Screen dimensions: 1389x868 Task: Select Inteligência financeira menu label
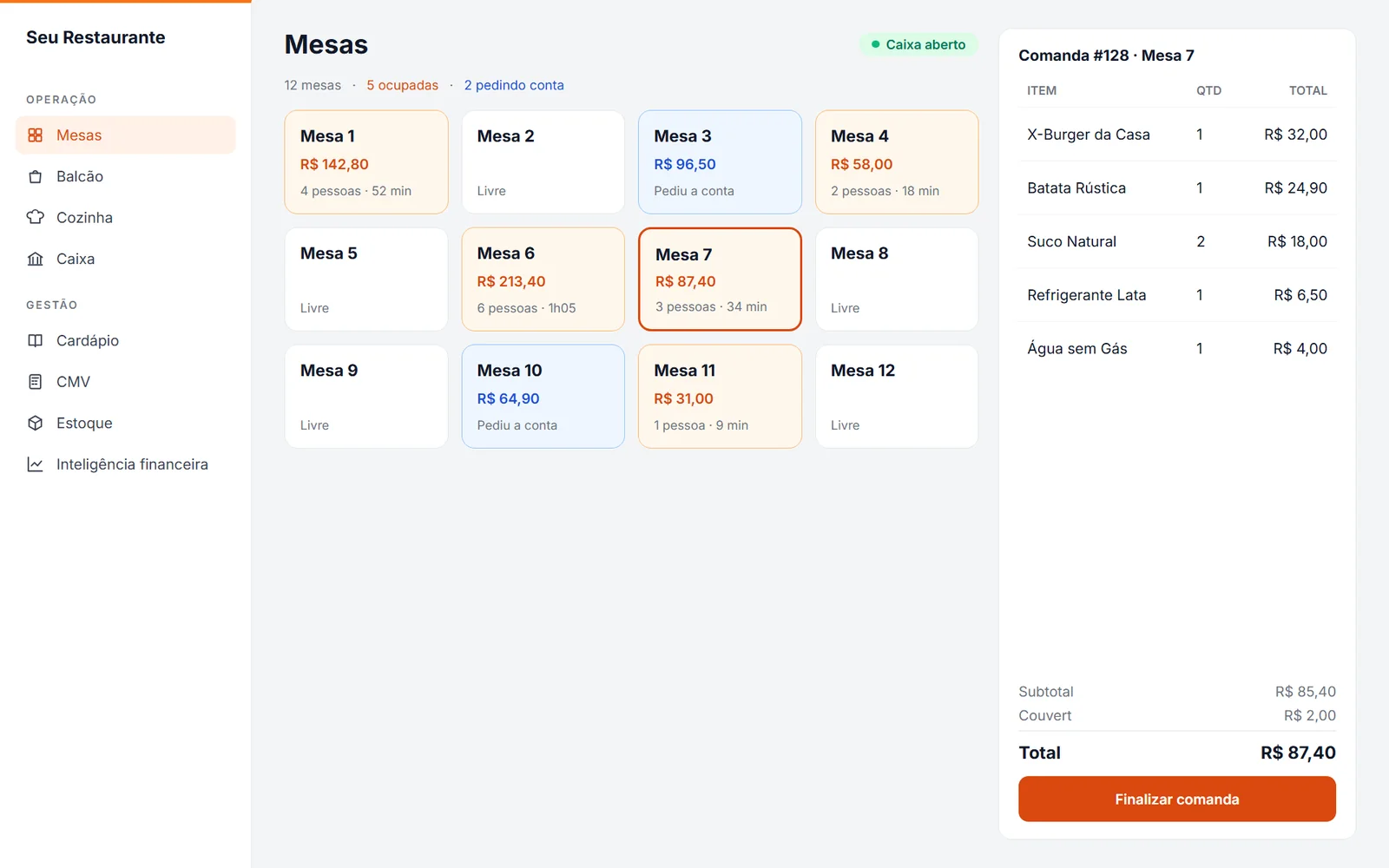pyautogui.click(x=132, y=464)
